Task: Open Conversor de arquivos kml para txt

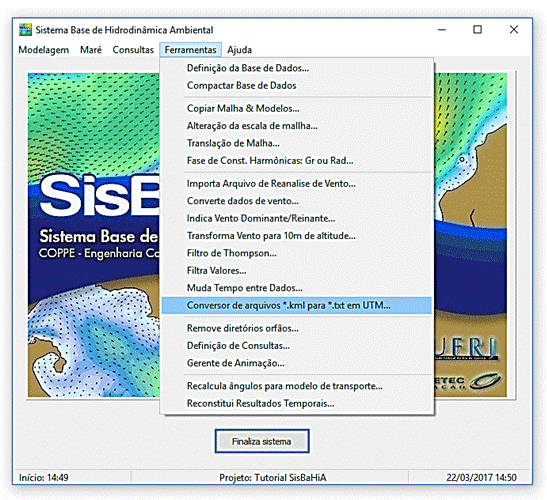Action: coord(297,306)
